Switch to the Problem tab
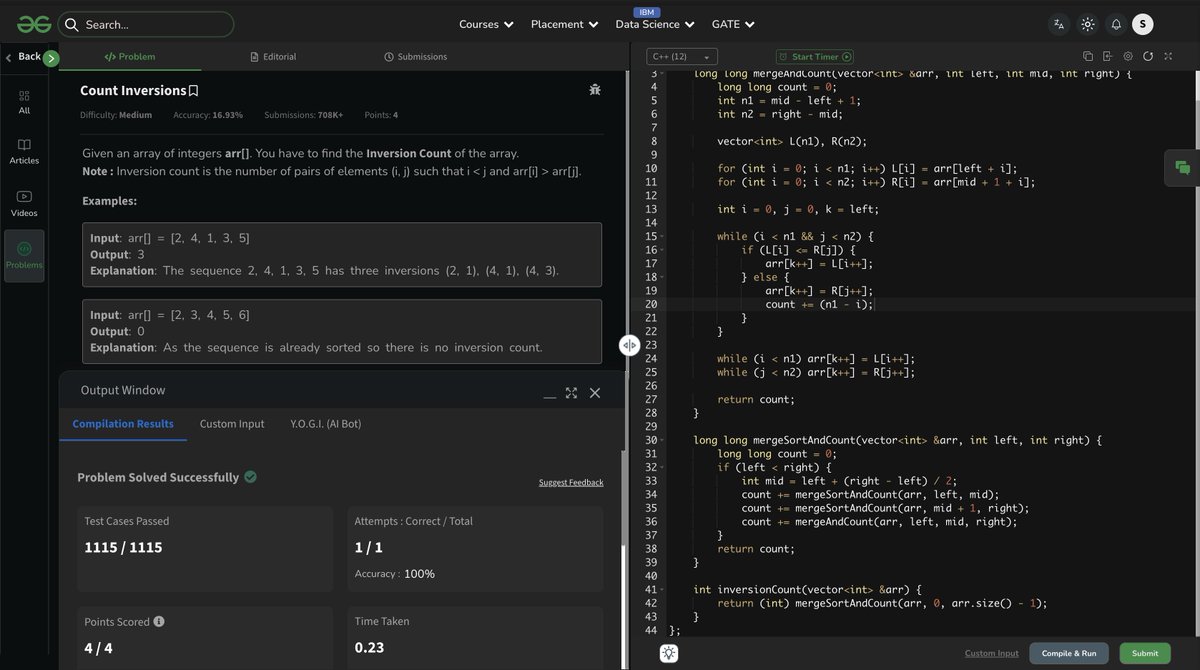 coord(129,57)
